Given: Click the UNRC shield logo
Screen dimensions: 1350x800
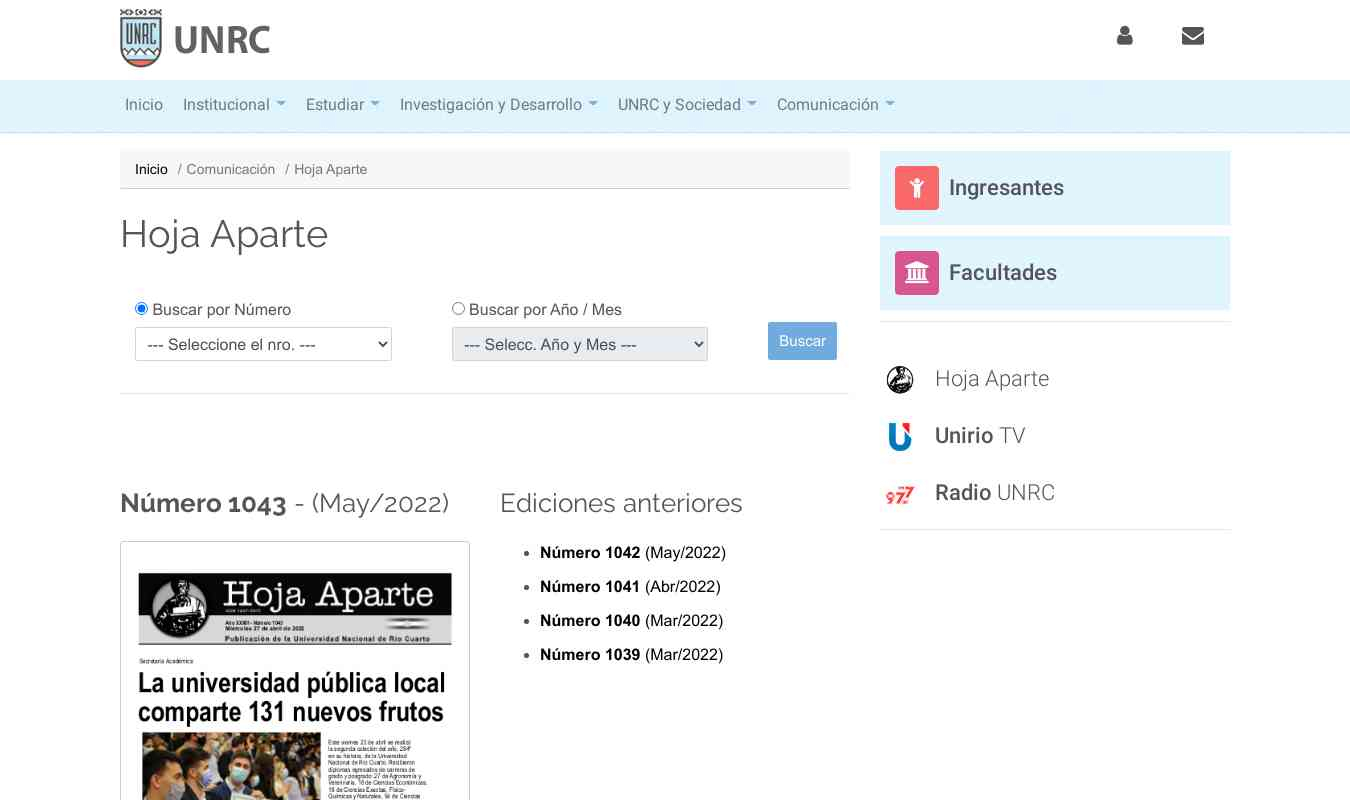Looking at the screenshot, I should (x=141, y=38).
